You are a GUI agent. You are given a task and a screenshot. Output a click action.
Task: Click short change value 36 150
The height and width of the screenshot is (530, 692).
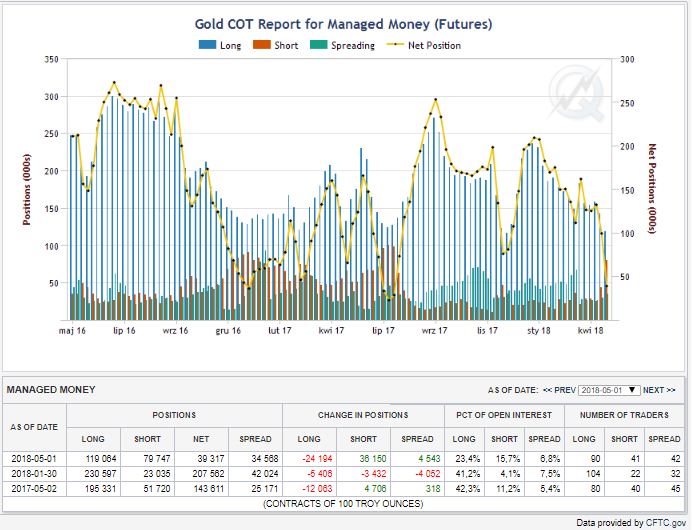[372, 459]
